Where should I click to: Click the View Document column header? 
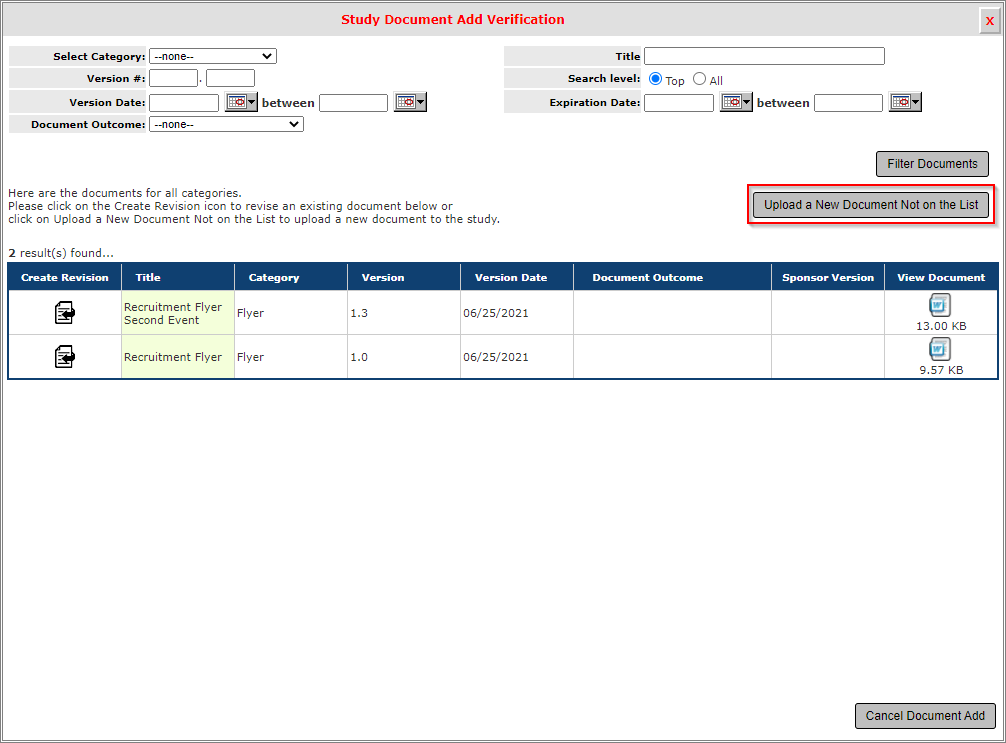(941, 277)
